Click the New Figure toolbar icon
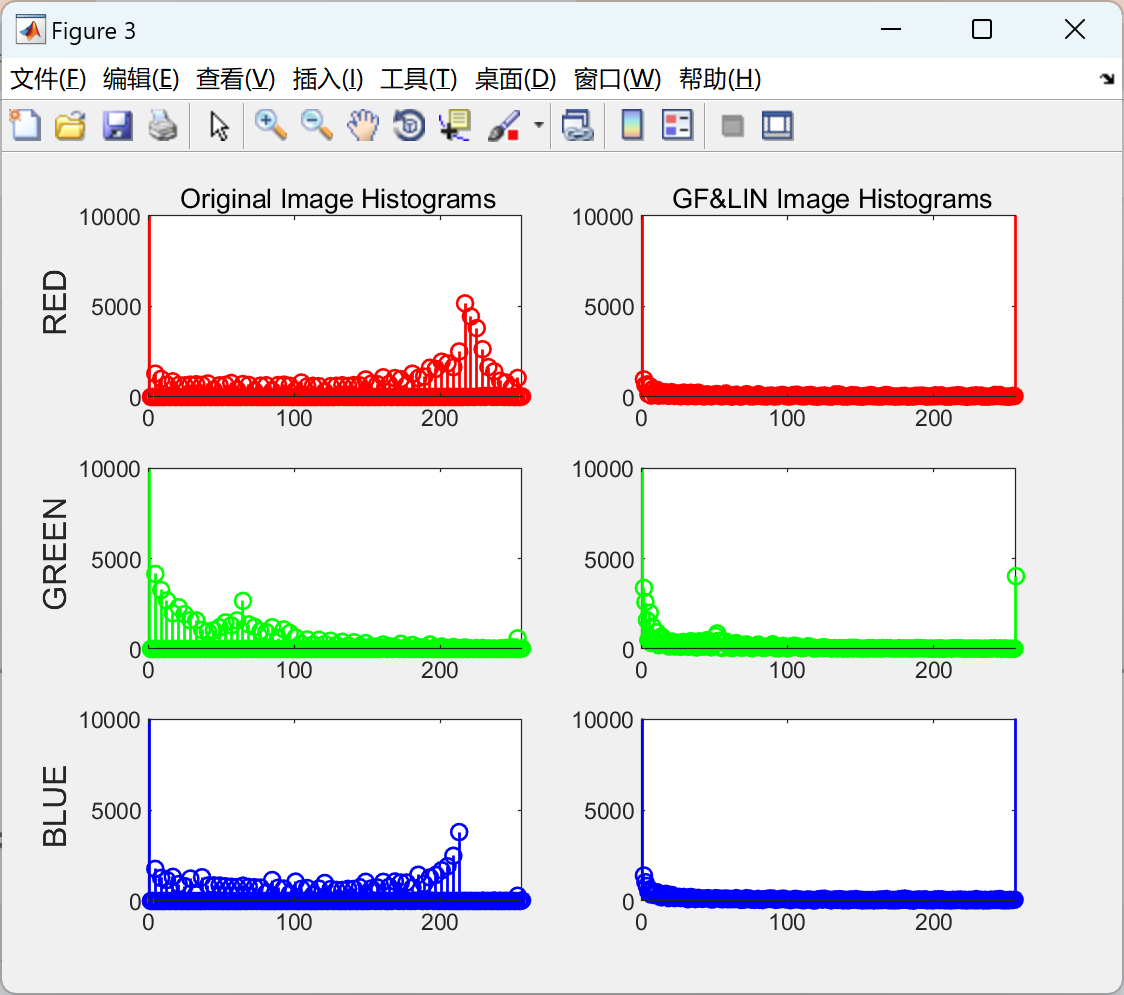The width and height of the screenshot is (1124, 995). (25, 125)
